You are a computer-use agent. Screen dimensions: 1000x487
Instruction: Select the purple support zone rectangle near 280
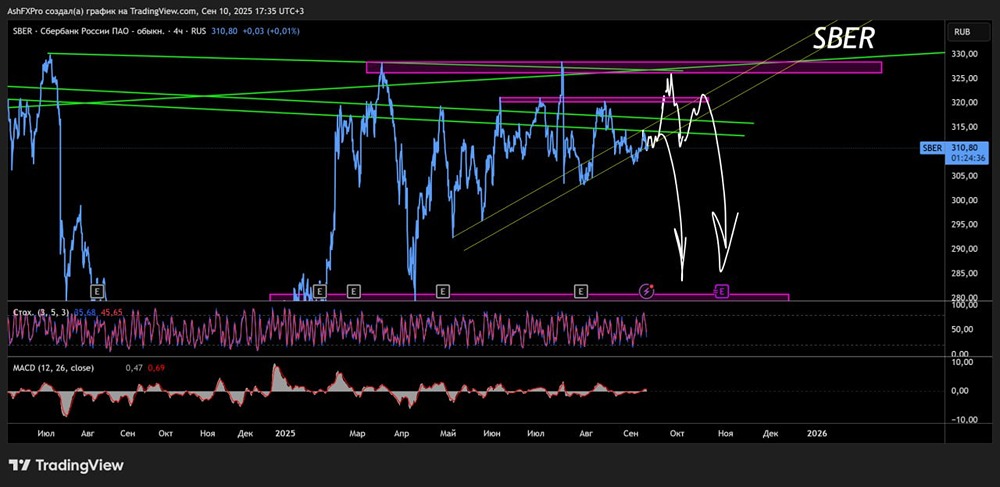[529, 297]
